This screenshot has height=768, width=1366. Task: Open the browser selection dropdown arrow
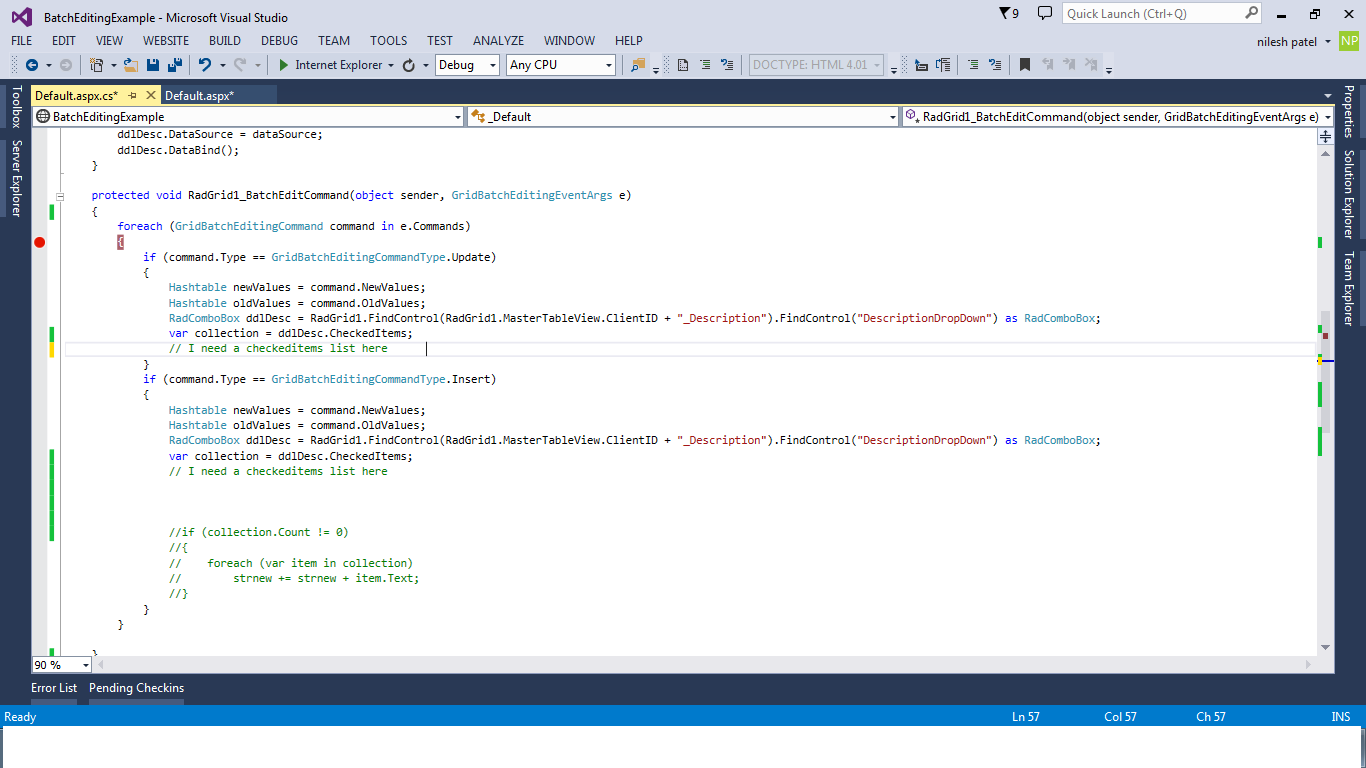[391, 65]
